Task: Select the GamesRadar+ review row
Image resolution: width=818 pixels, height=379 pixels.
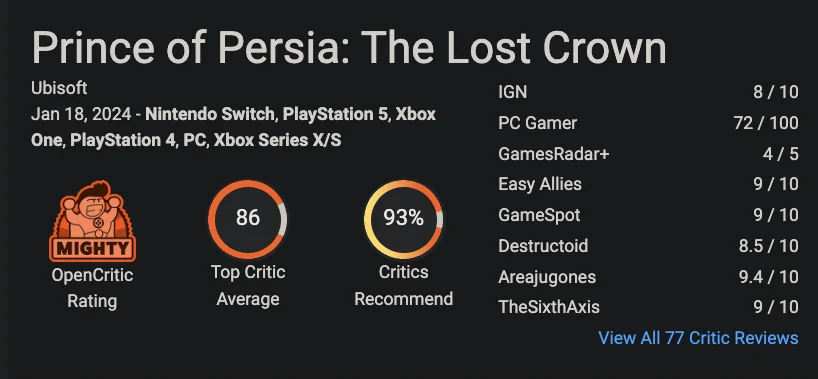Action: pyautogui.click(x=648, y=154)
